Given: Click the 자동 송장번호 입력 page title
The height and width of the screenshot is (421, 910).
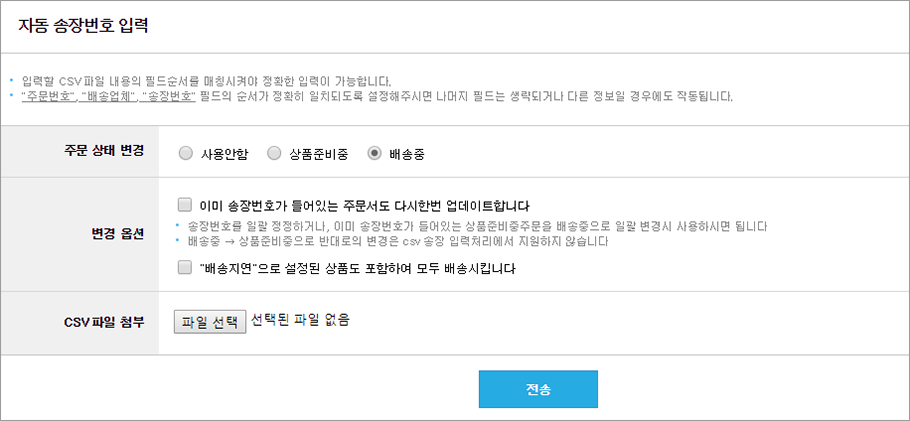Looking at the screenshot, I should 84,27.
